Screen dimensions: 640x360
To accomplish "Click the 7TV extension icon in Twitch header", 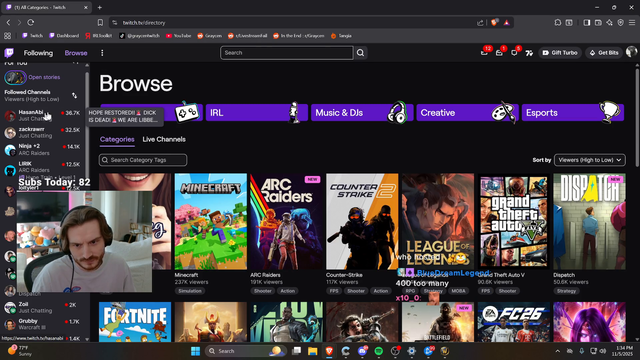I will (x=529, y=53).
